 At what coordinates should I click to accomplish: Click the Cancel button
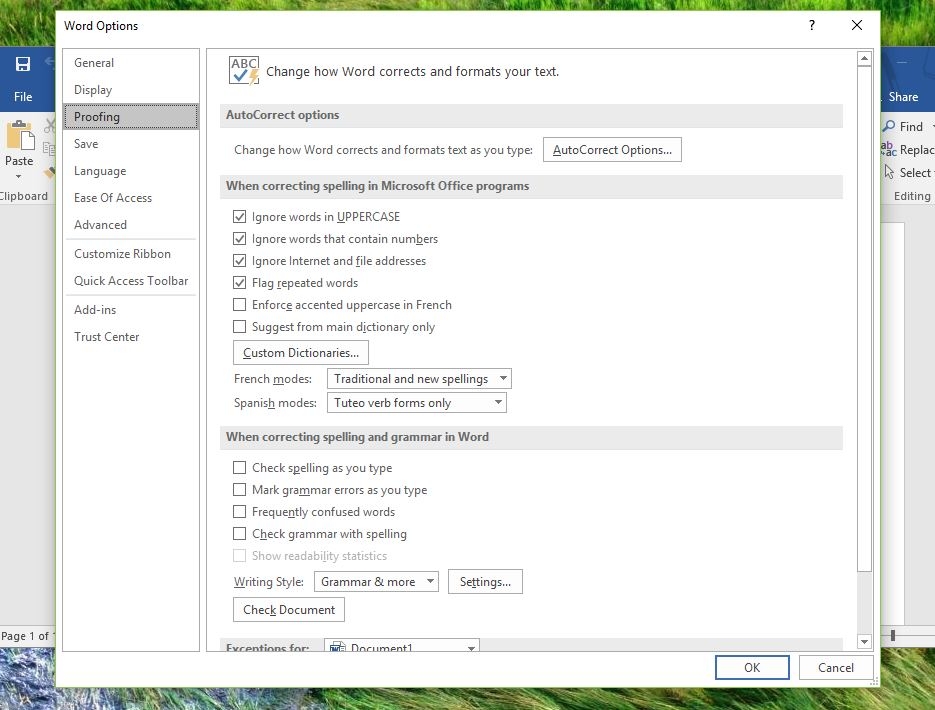pos(835,667)
